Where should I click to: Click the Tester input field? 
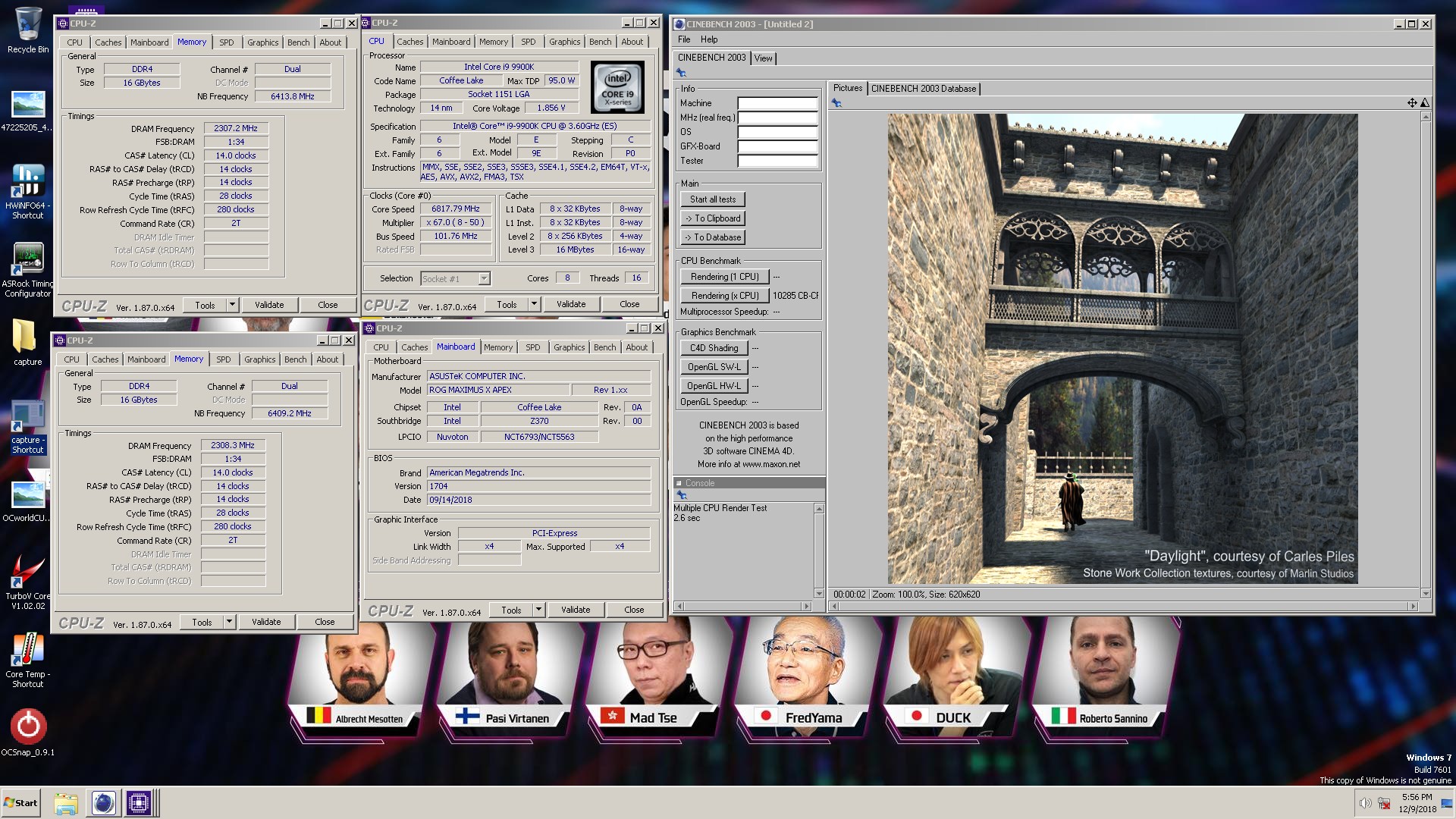pyautogui.click(x=778, y=161)
